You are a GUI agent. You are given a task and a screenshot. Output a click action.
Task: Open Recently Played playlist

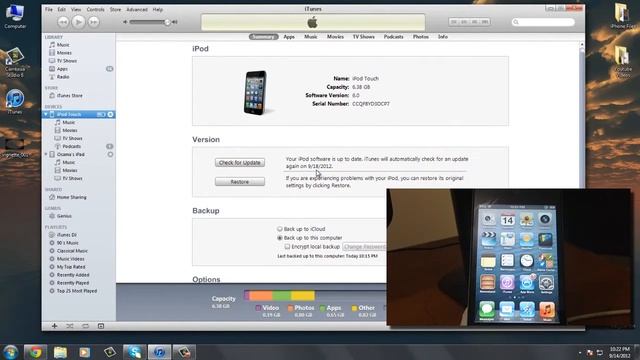(73, 283)
